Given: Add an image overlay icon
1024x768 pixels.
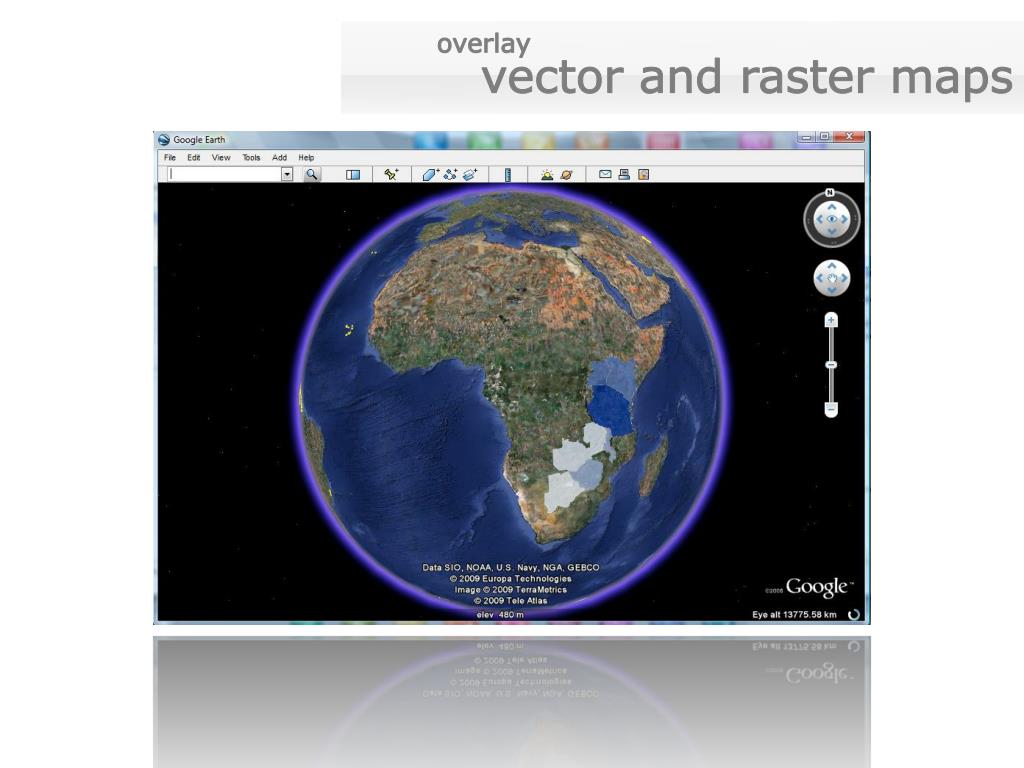Looking at the screenshot, I should [x=470, y=174].
